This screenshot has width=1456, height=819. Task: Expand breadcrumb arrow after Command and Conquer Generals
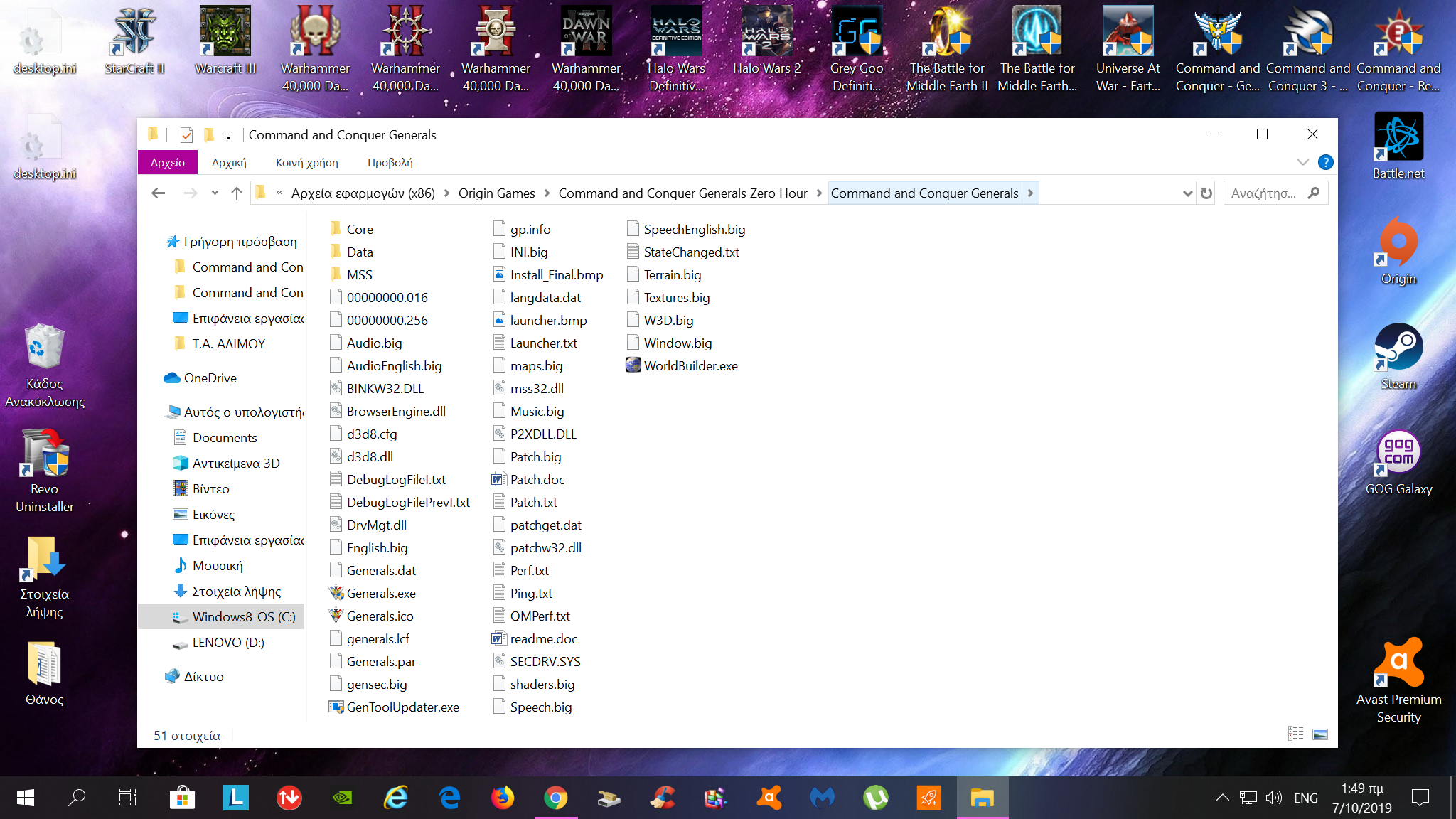tap(1030, 193)
